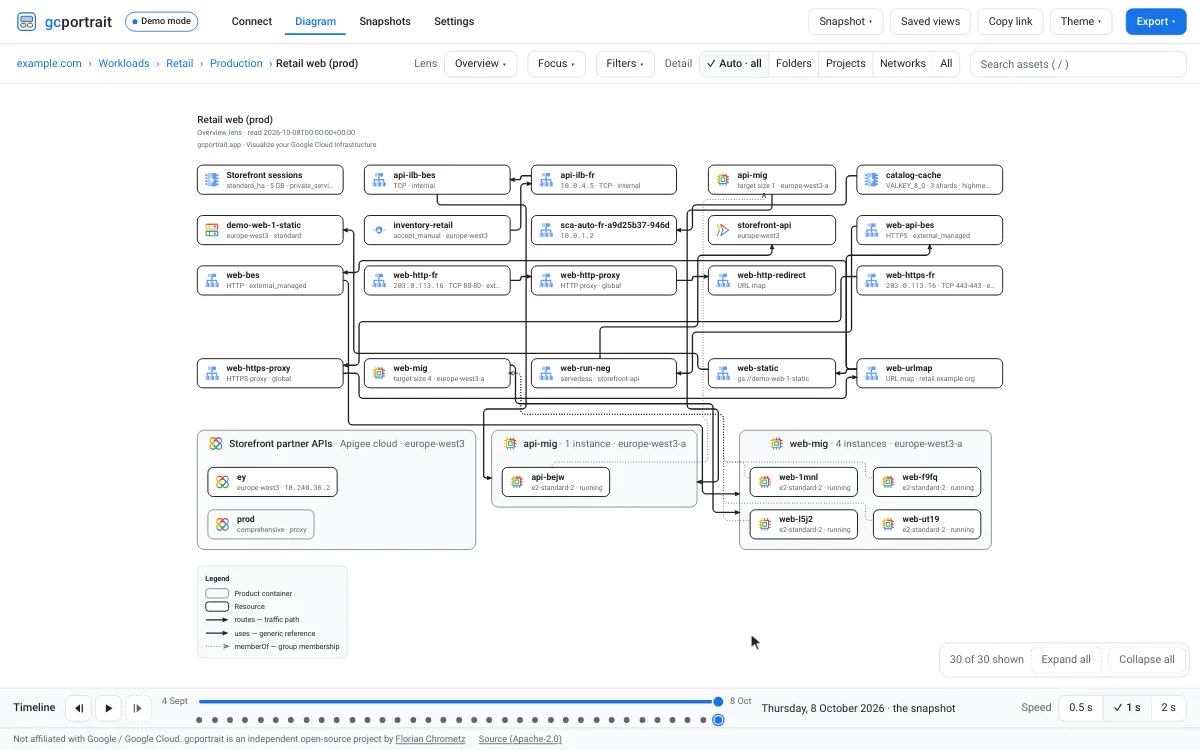Set playback speed to 2 s
The height and width of the screenshot is (750, 1200).
pyautogui.click(x=1168, y=707)
